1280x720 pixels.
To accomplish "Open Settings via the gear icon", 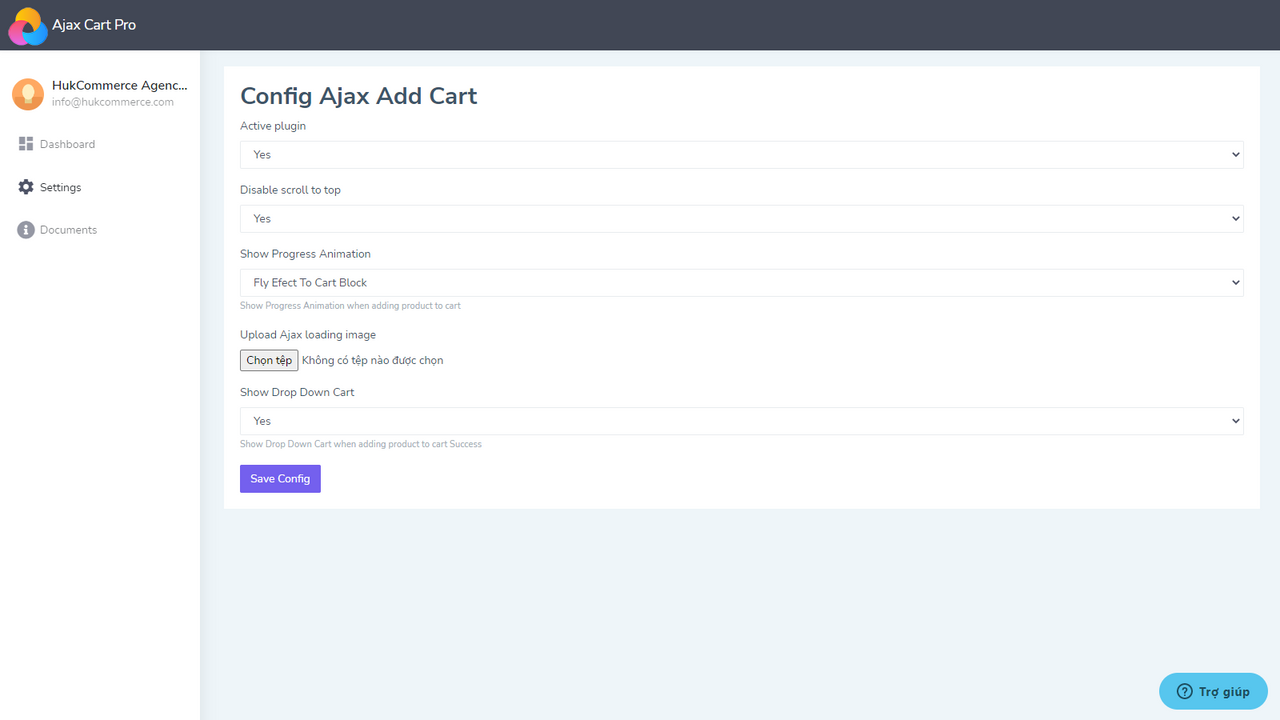I will tap(25, 187).
